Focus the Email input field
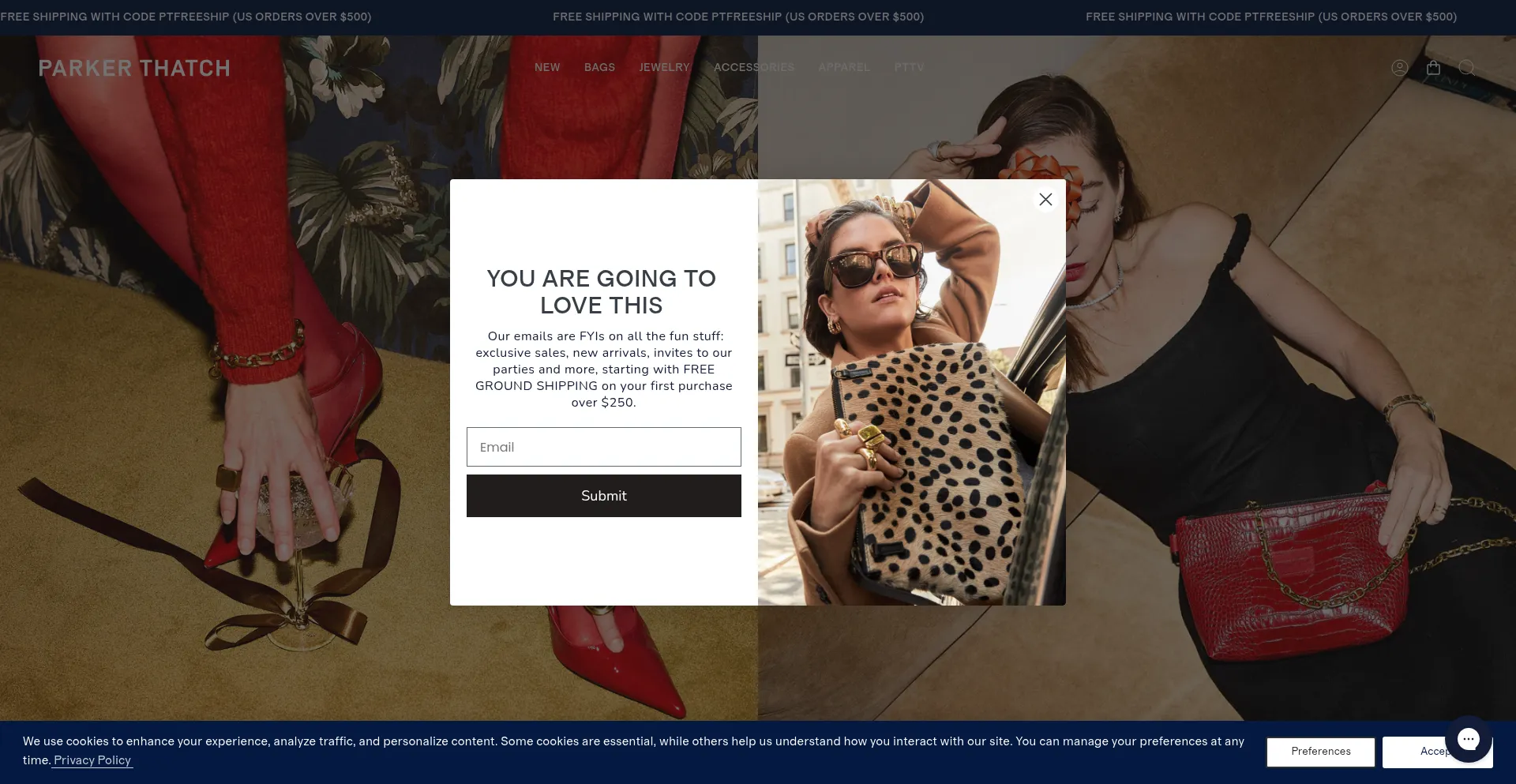 [604, 447]
